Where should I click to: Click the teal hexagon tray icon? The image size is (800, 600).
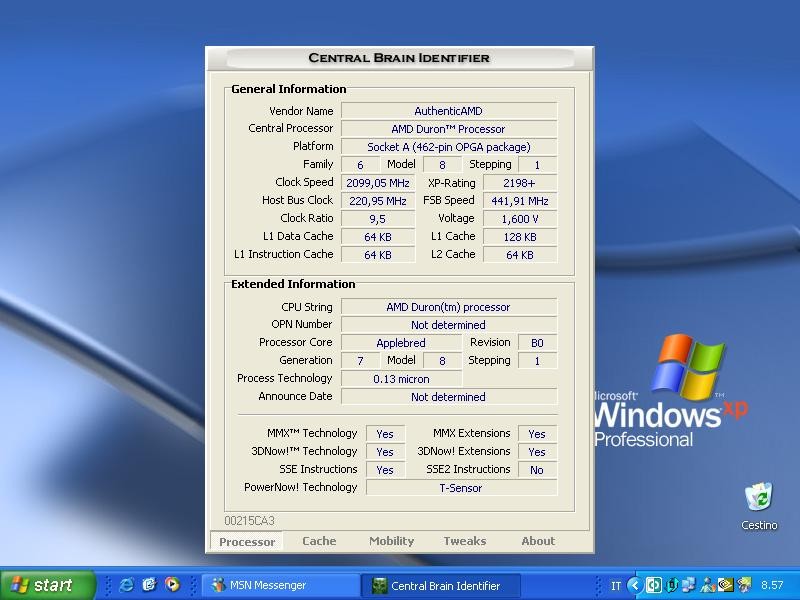point(672,585)
